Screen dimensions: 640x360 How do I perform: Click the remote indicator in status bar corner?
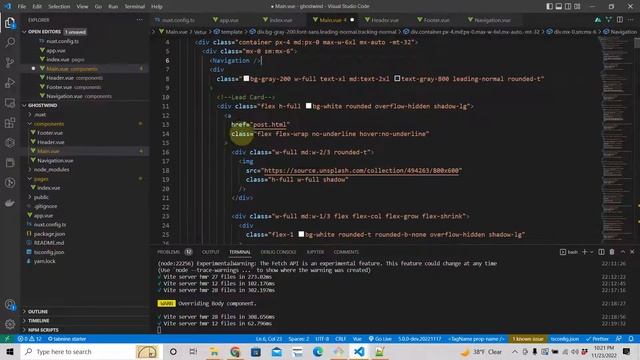7,339
